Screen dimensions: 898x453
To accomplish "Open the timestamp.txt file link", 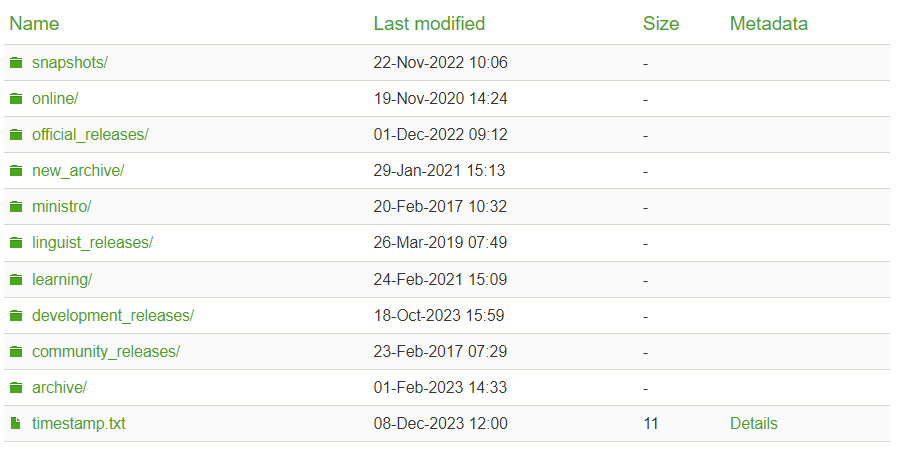I will (x=78, y=424).
